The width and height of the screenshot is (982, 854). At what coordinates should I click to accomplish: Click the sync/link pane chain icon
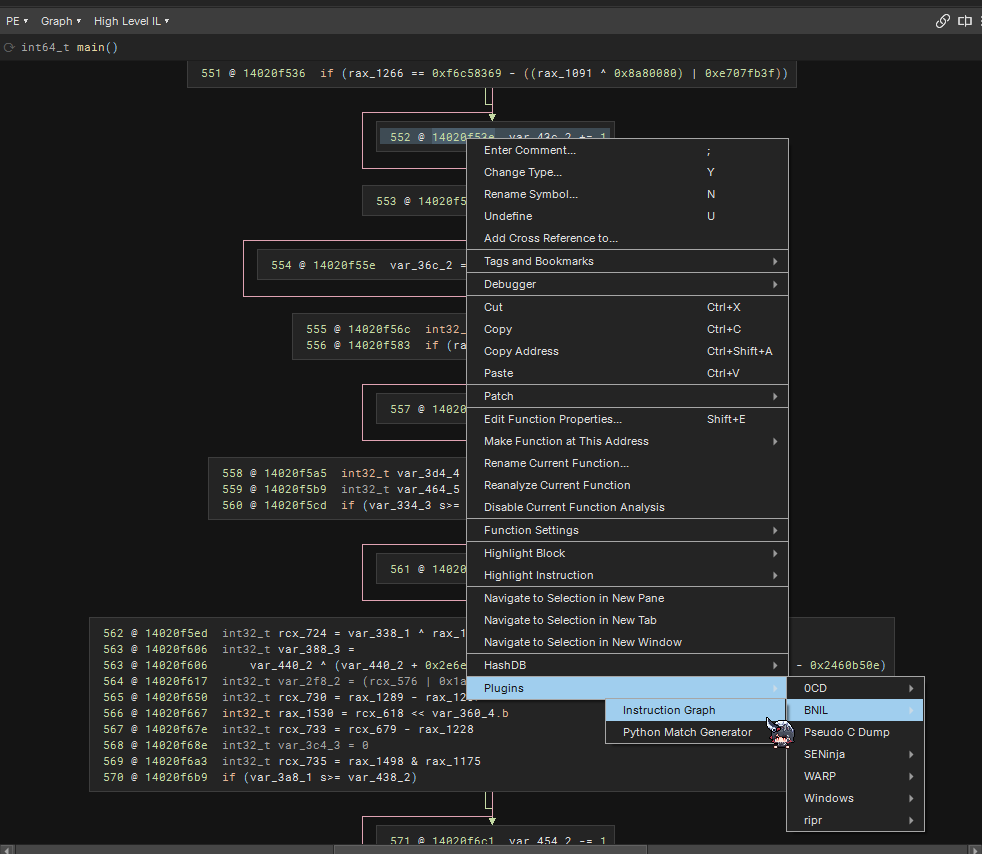pos(942,21)
